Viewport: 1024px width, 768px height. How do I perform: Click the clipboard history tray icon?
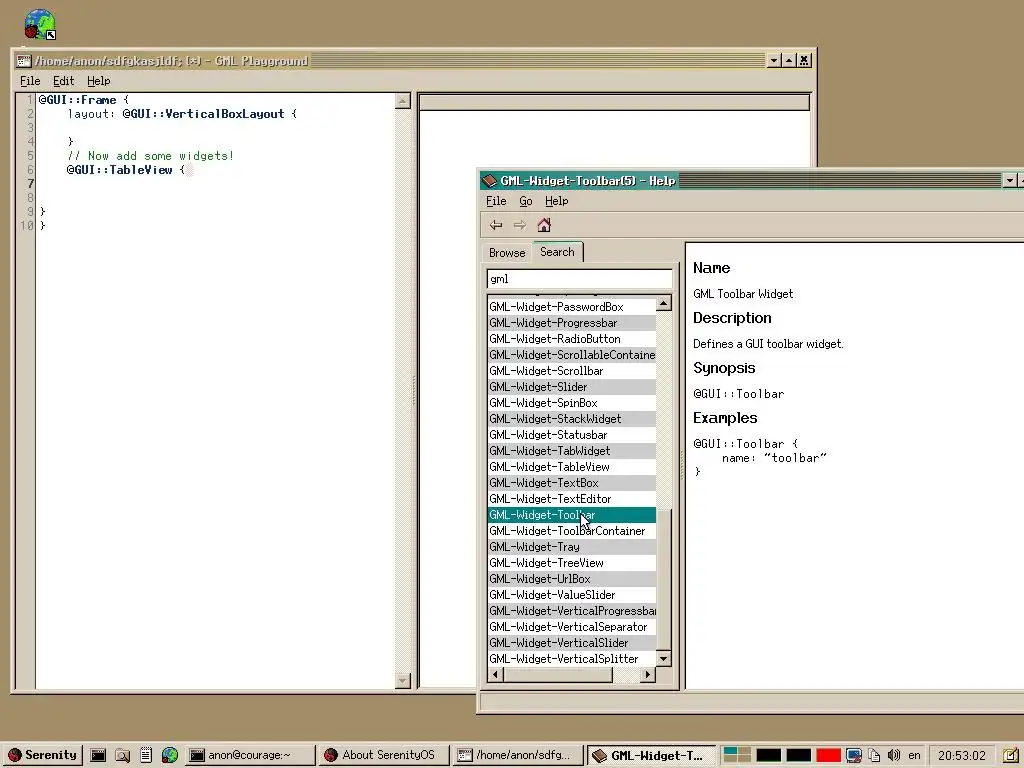click(874, 756)
